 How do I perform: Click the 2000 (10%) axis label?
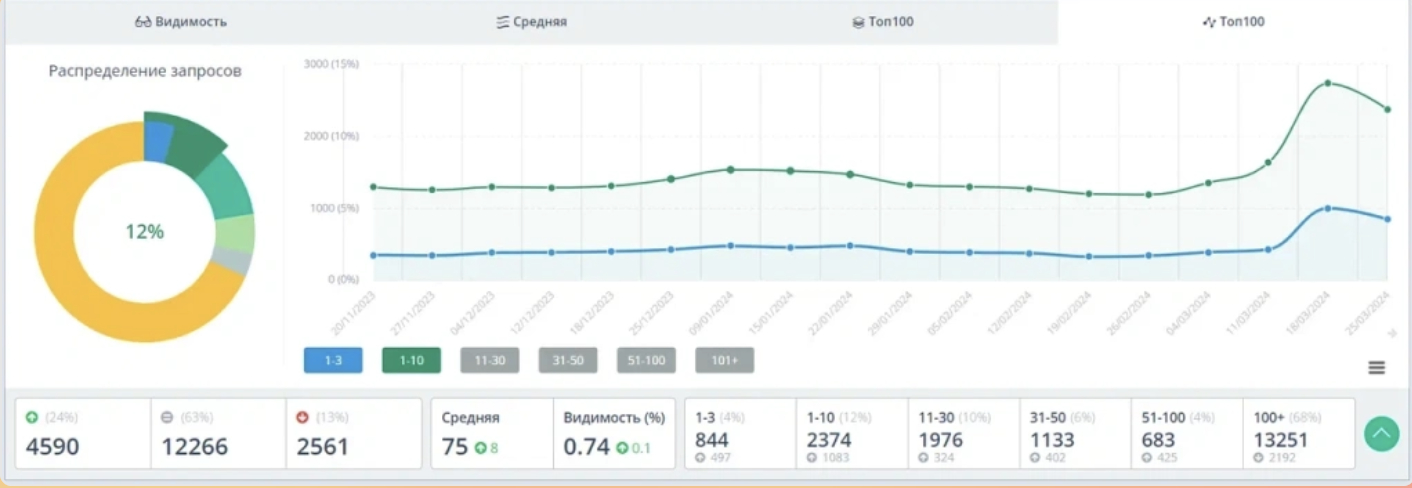pos(331,136)
